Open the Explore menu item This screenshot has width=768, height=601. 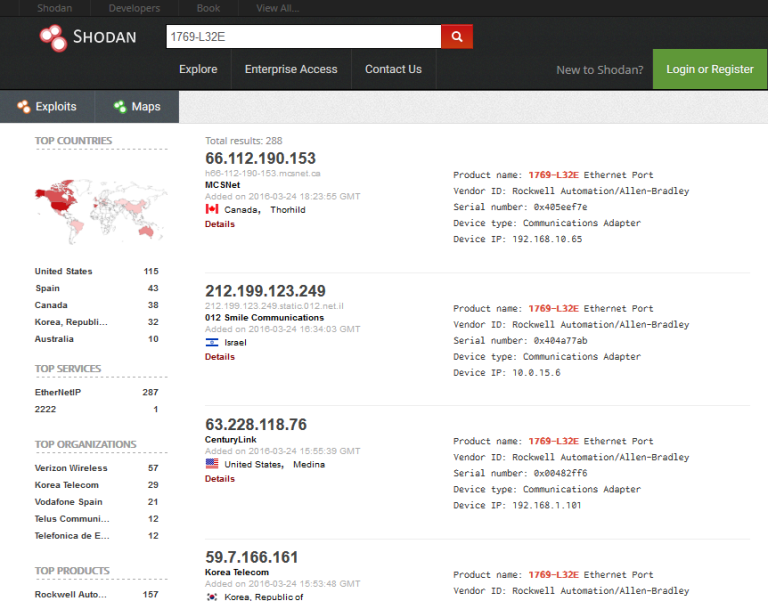(198, 69)
